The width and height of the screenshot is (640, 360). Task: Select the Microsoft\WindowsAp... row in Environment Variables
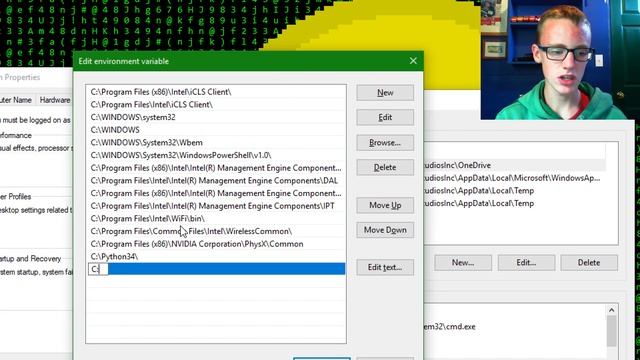click(x=514, y=178)
